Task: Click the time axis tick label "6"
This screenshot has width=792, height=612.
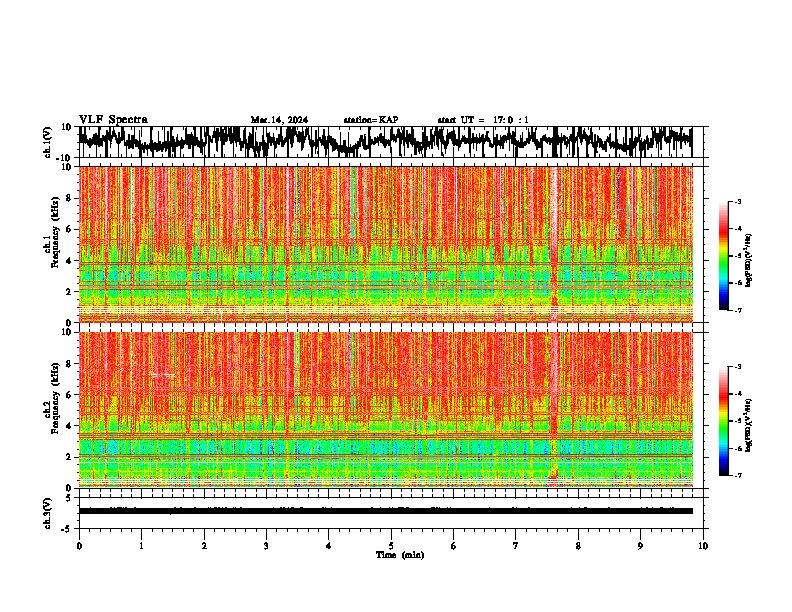Action: (453, 546)
